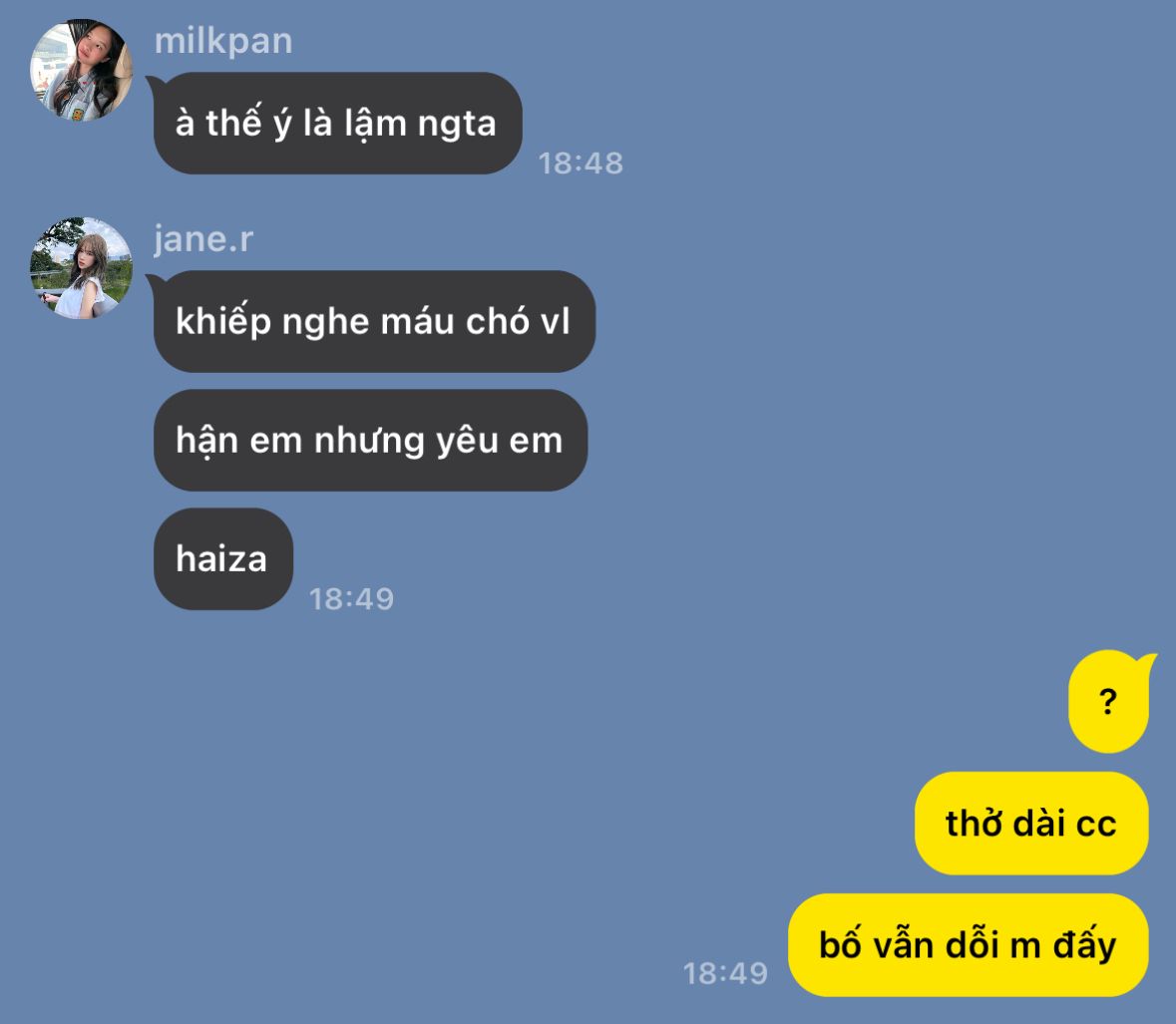The width and height of the screenshot is (1176, 1024).
Task: Click the 18:49 timestamp next to 'haiza'
Action: point(352,599)
